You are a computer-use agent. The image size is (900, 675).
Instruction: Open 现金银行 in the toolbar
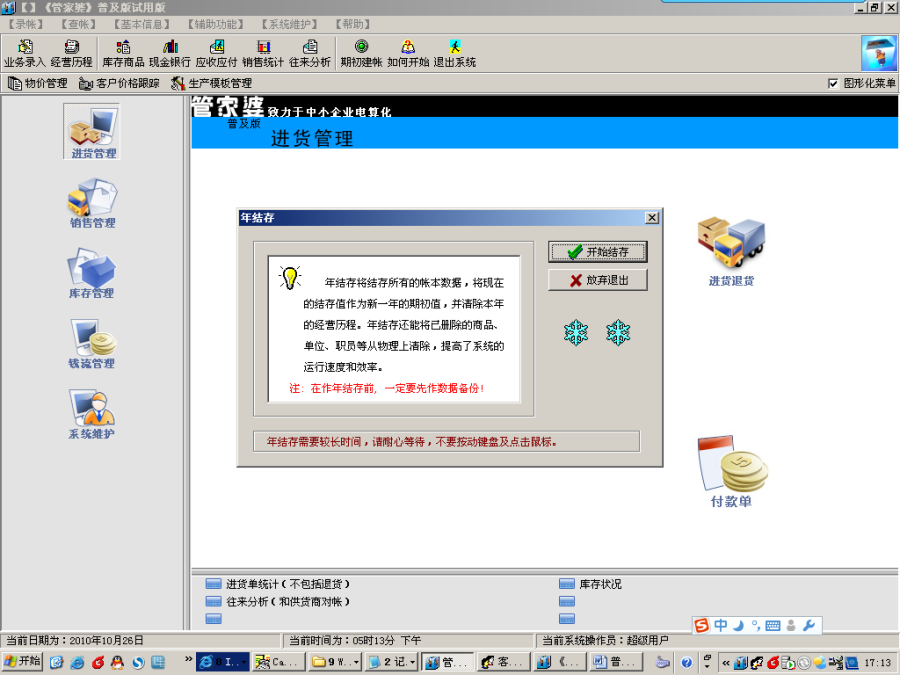(170, 53)
